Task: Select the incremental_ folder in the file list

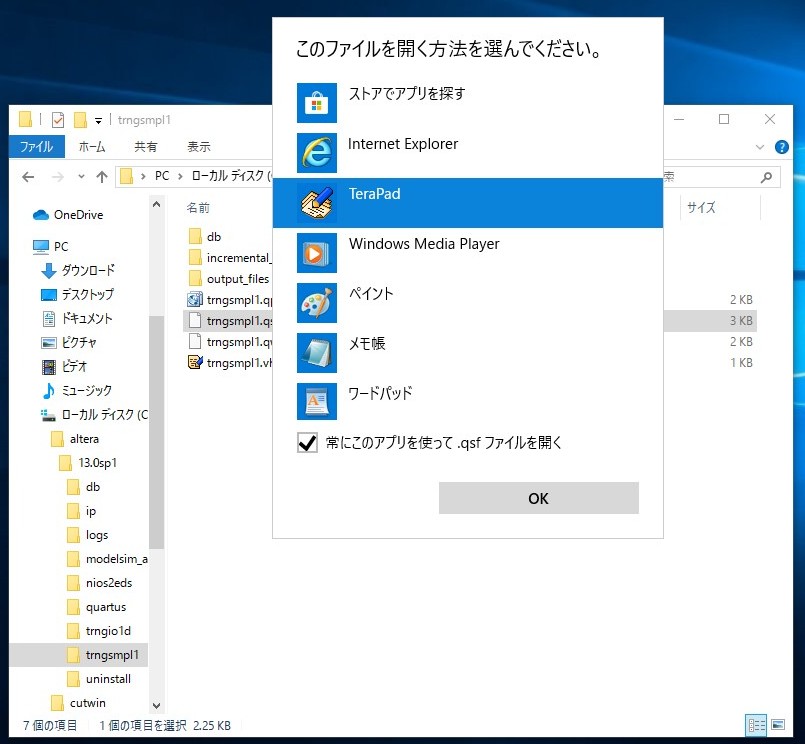Action: [x=238, y=258]
